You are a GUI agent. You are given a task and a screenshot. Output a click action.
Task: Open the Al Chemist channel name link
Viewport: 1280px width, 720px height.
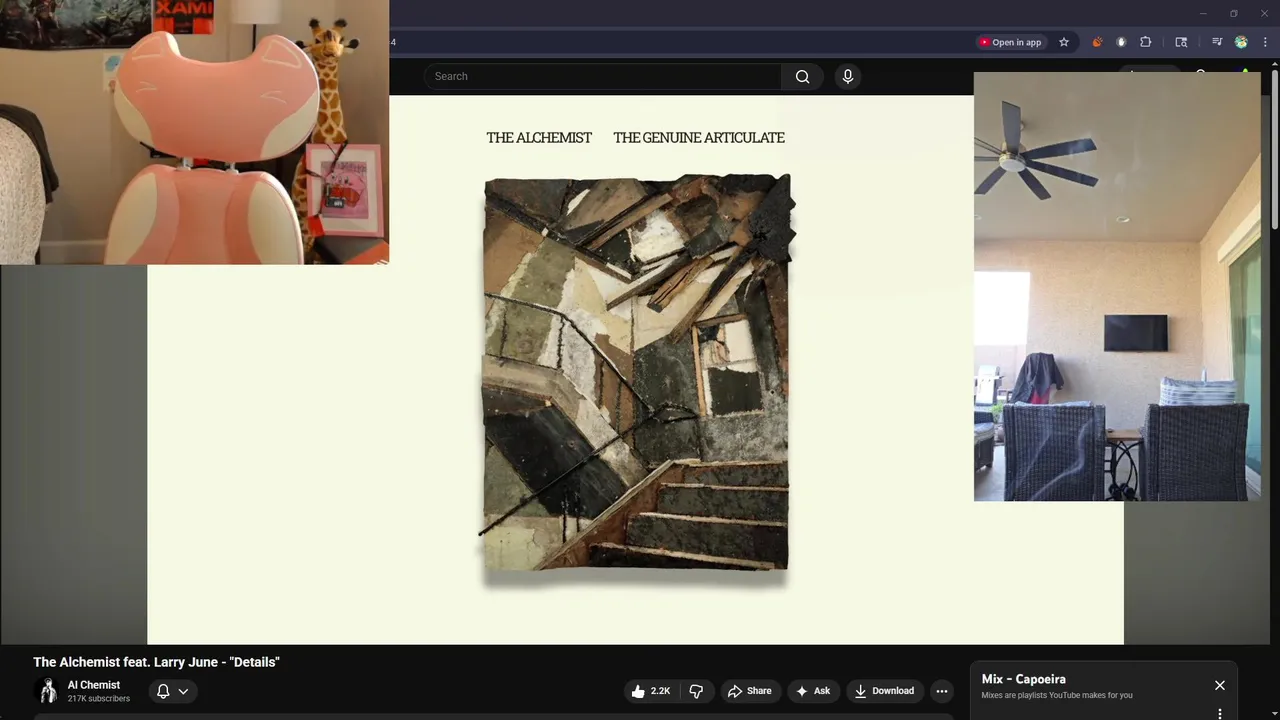(94, 685)
